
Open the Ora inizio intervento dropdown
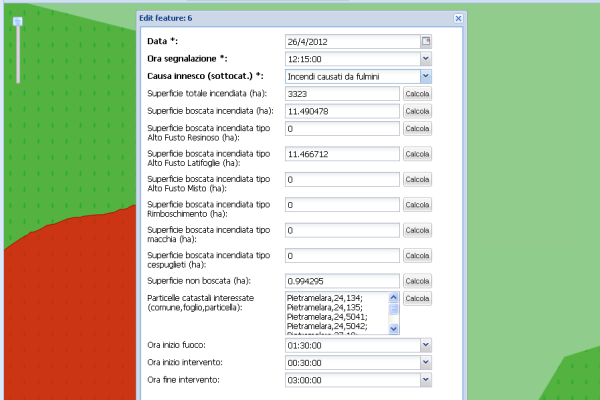click(426, 362)
